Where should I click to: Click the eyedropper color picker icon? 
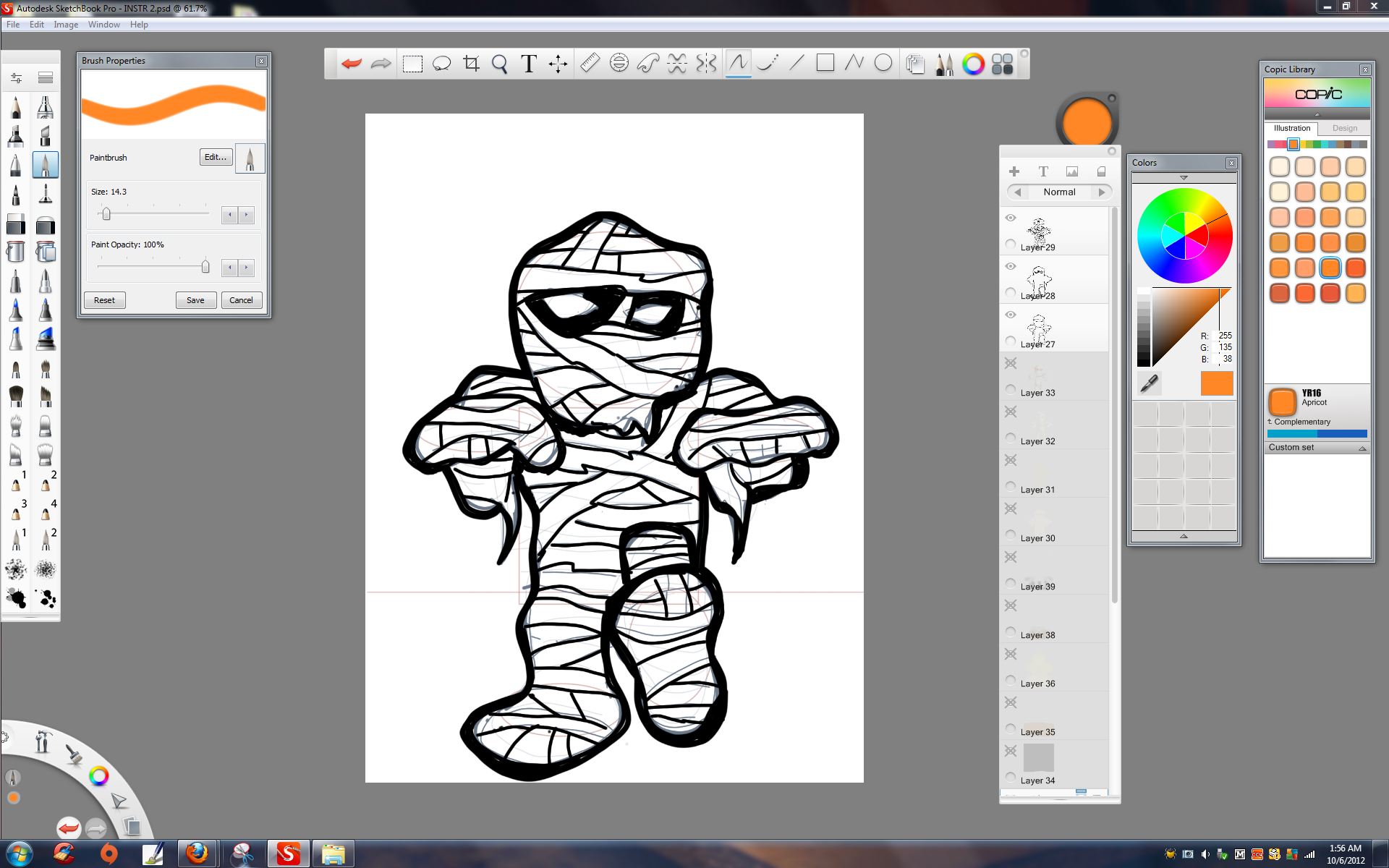click(x=1149, y=383)
